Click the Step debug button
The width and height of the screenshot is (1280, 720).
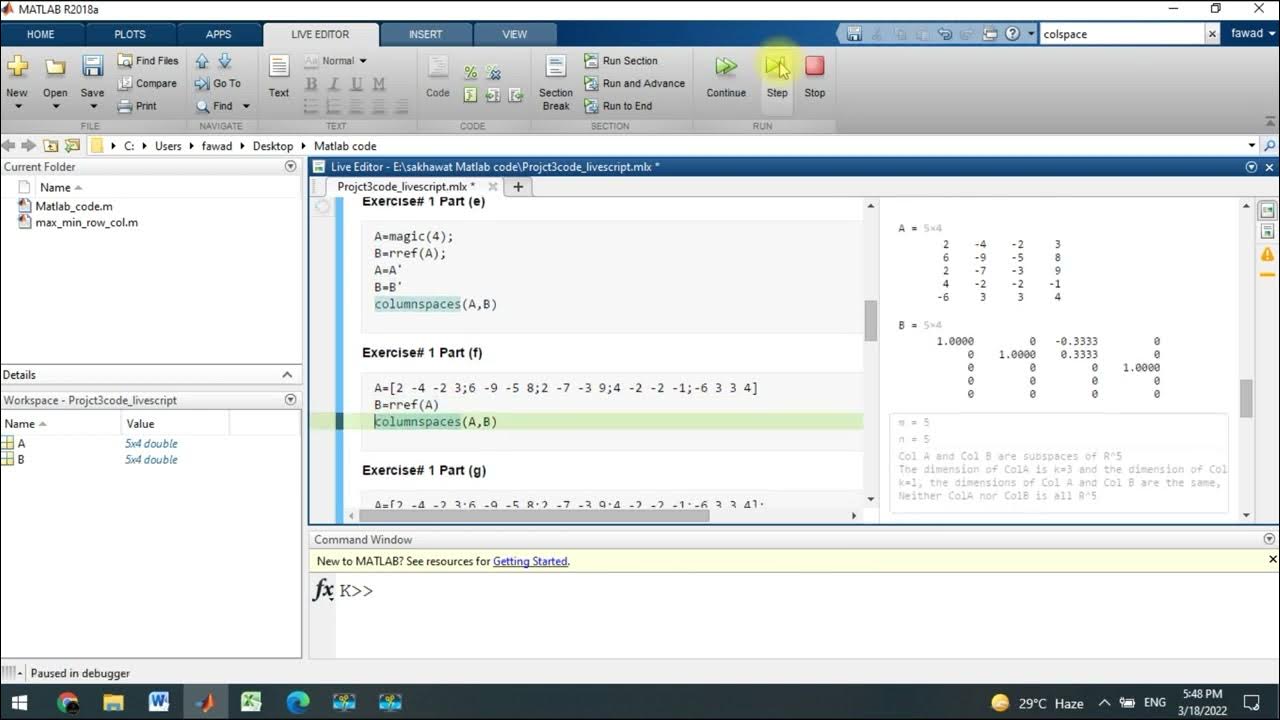[x=777, y=77]
